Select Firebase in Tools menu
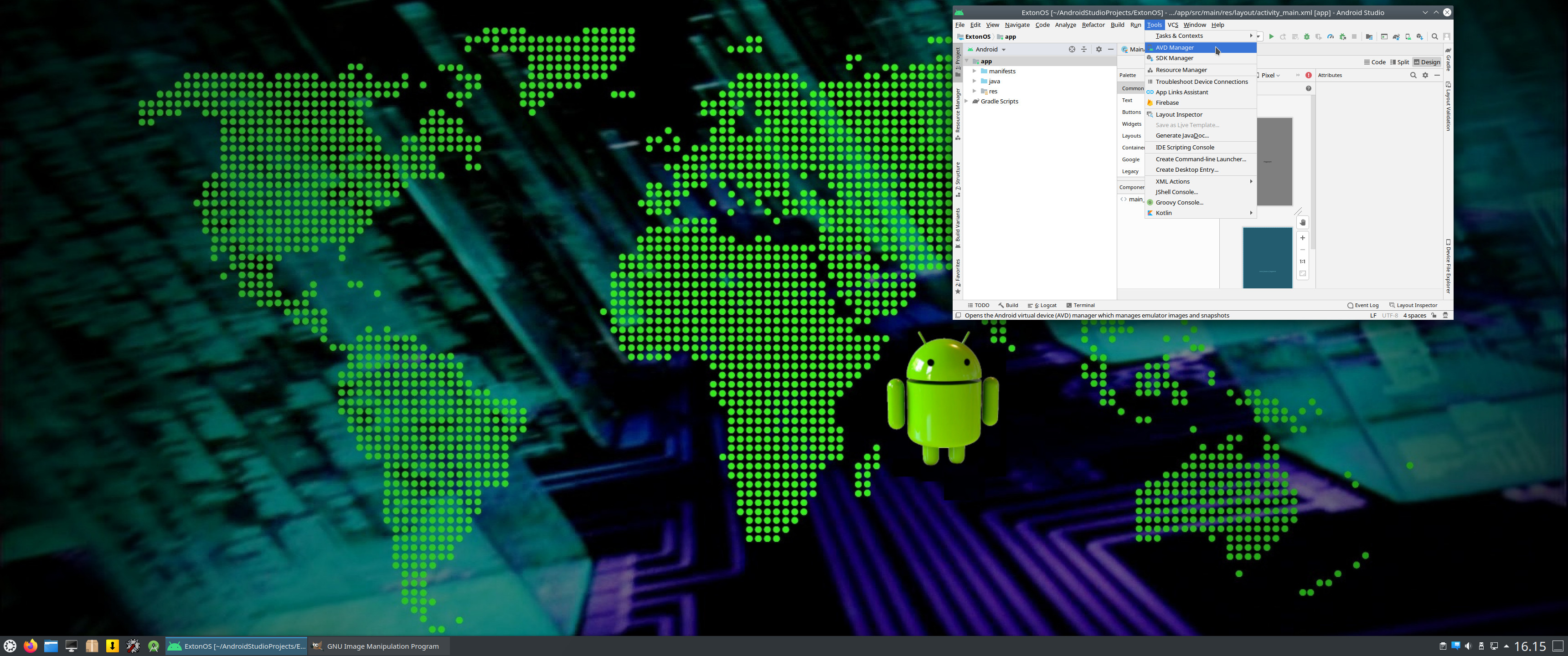The height and width of the screenshot is (656, 1568). pos(1200,103)
